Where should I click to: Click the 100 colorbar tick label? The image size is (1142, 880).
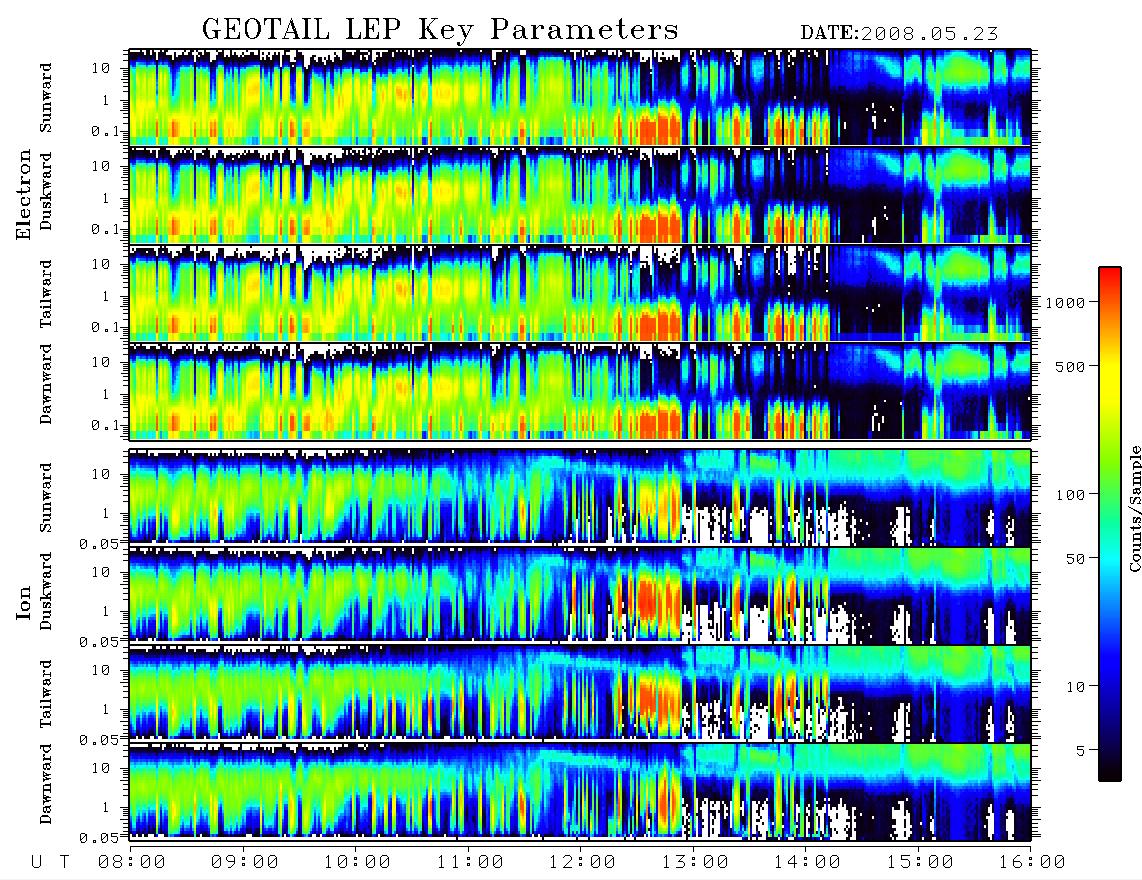point(1070,495)
